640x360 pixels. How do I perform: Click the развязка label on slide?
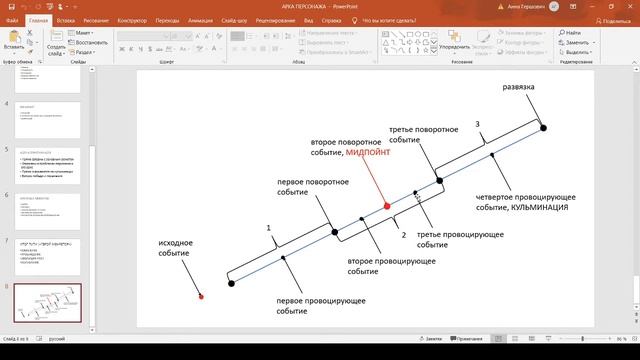click(518, 87)
